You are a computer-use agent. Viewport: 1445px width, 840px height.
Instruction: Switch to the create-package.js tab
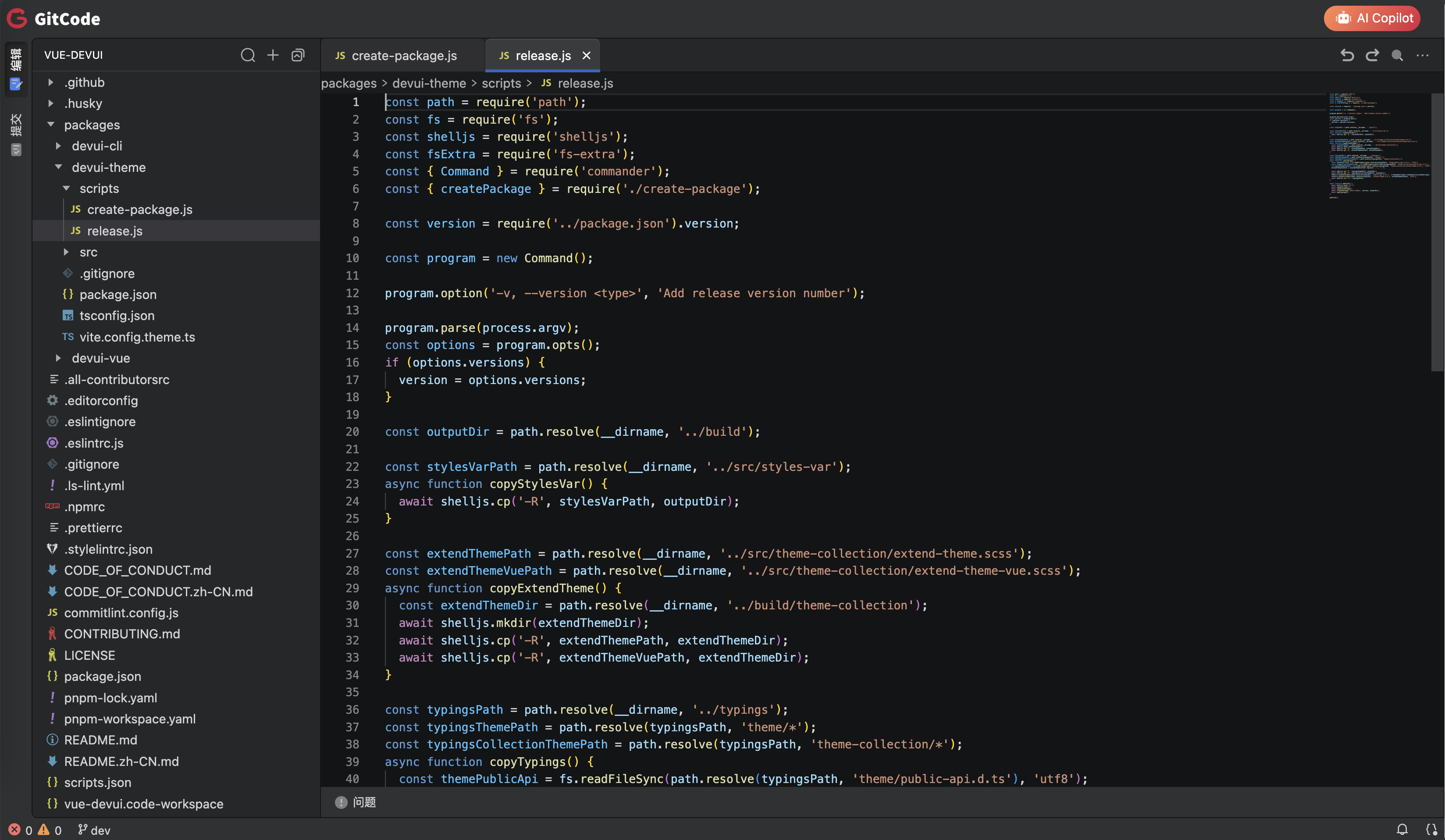click(404, 56)
